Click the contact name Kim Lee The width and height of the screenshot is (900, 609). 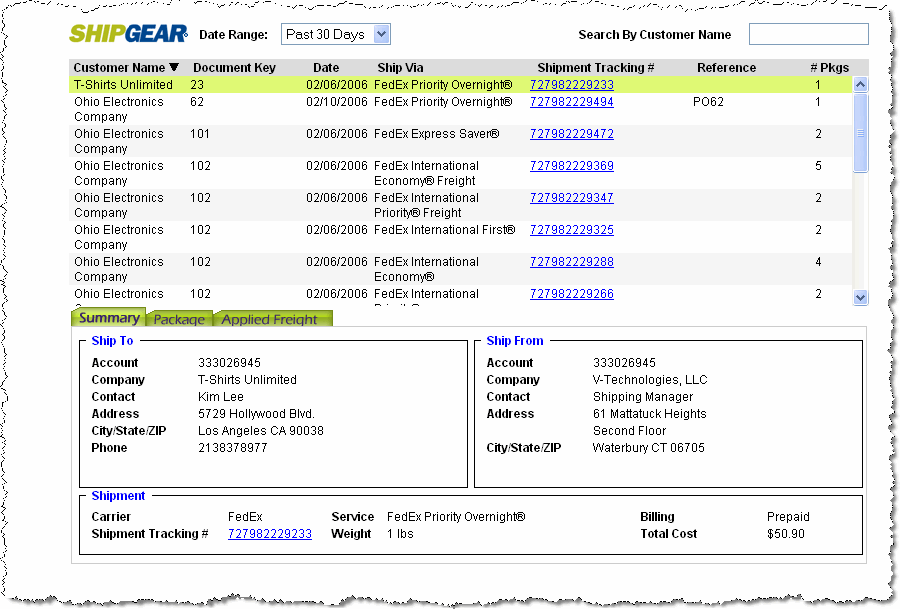(221, 397)
